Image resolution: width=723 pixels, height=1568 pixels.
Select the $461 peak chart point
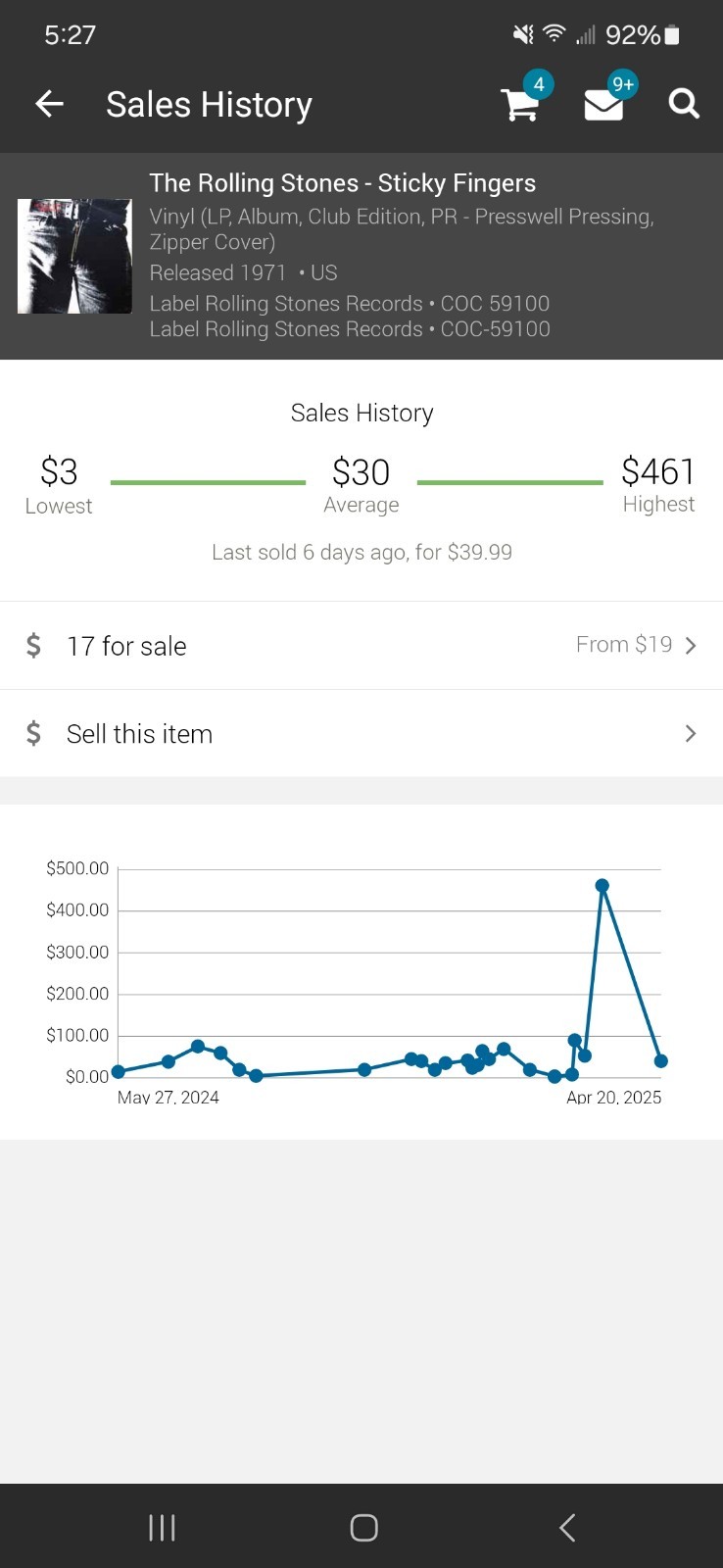[x=602, y=886]
